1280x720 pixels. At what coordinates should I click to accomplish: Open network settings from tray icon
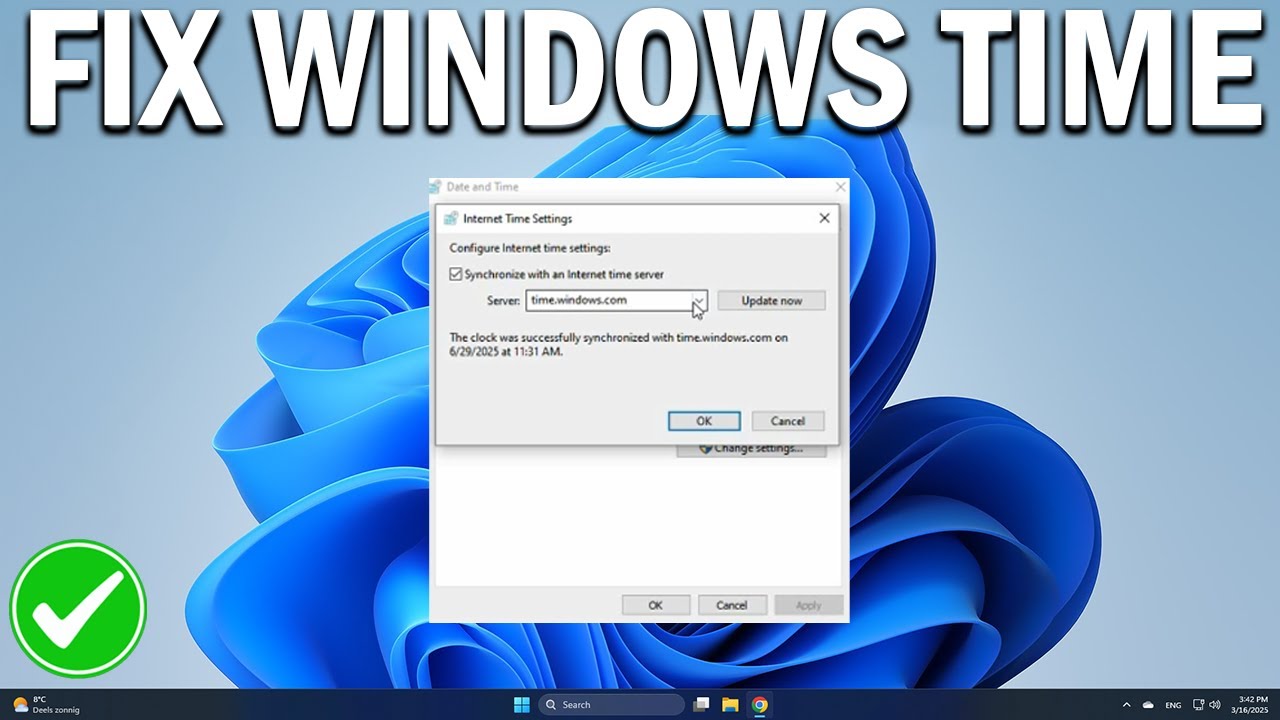(1199, 705)
